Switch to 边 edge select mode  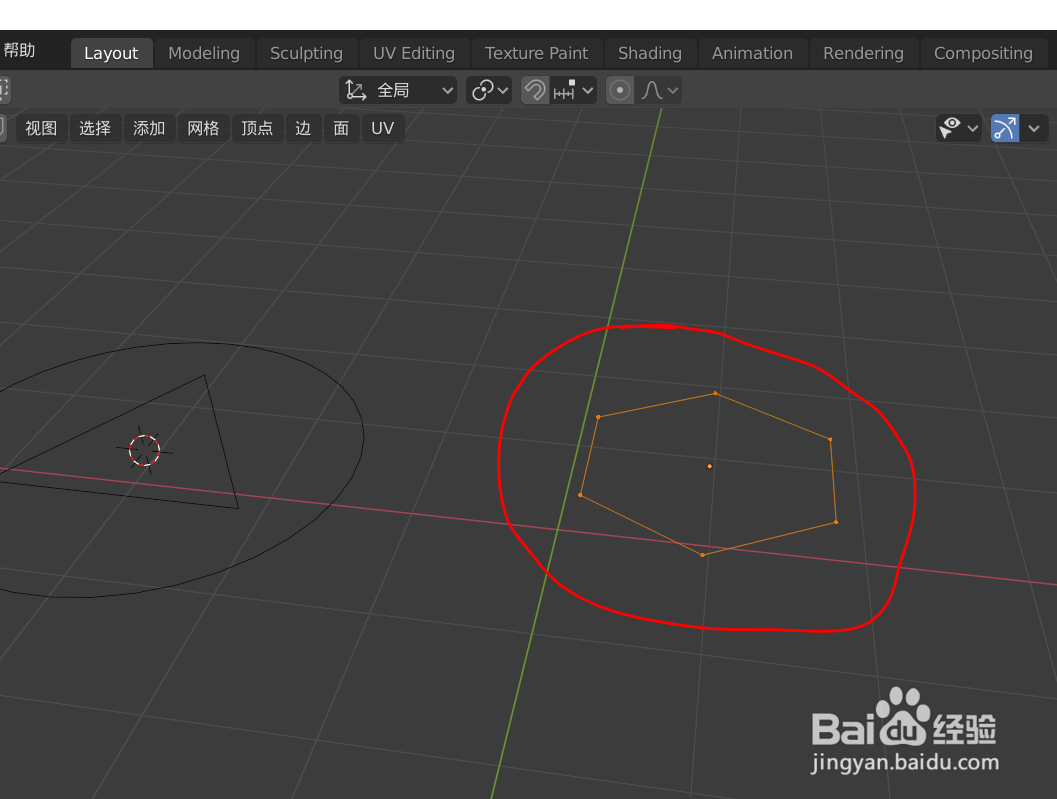(302, 128)
